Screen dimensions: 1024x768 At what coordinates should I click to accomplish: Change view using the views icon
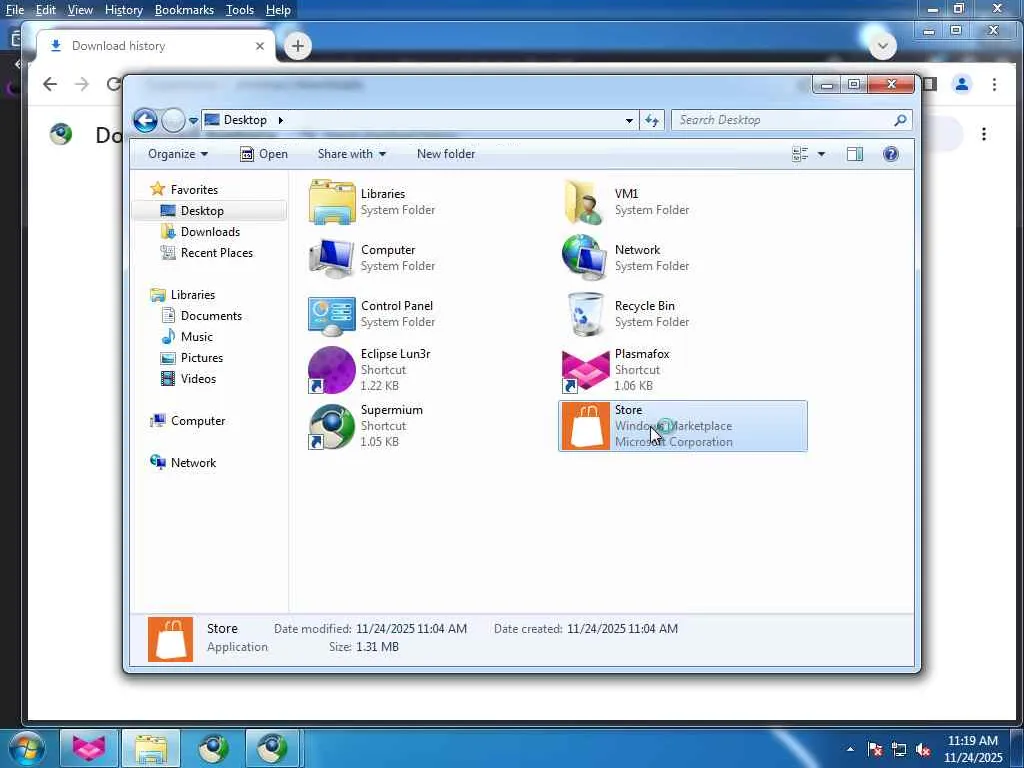pyautogui.click(x=800, y=154)
